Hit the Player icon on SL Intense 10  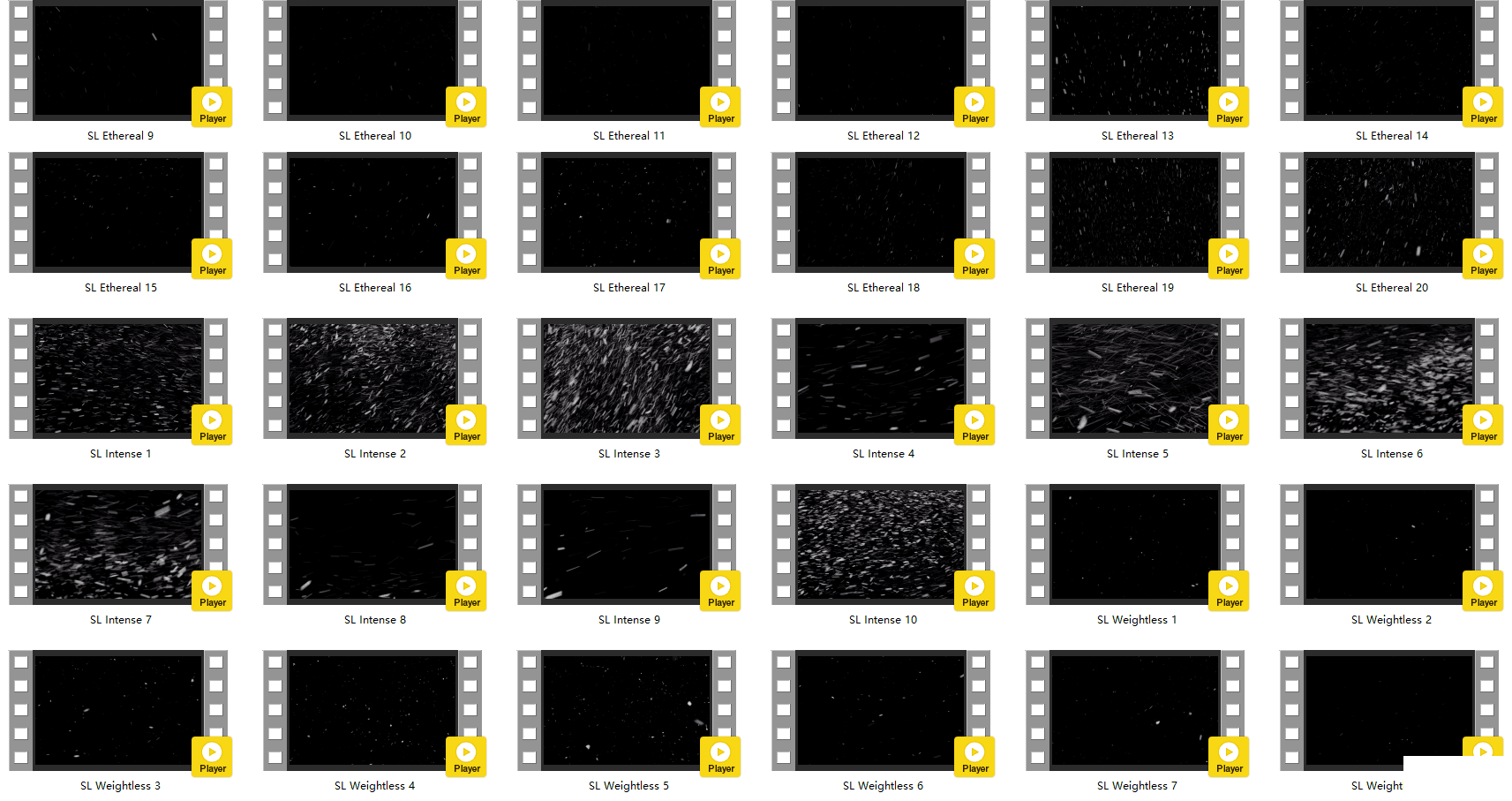point(974,591)
